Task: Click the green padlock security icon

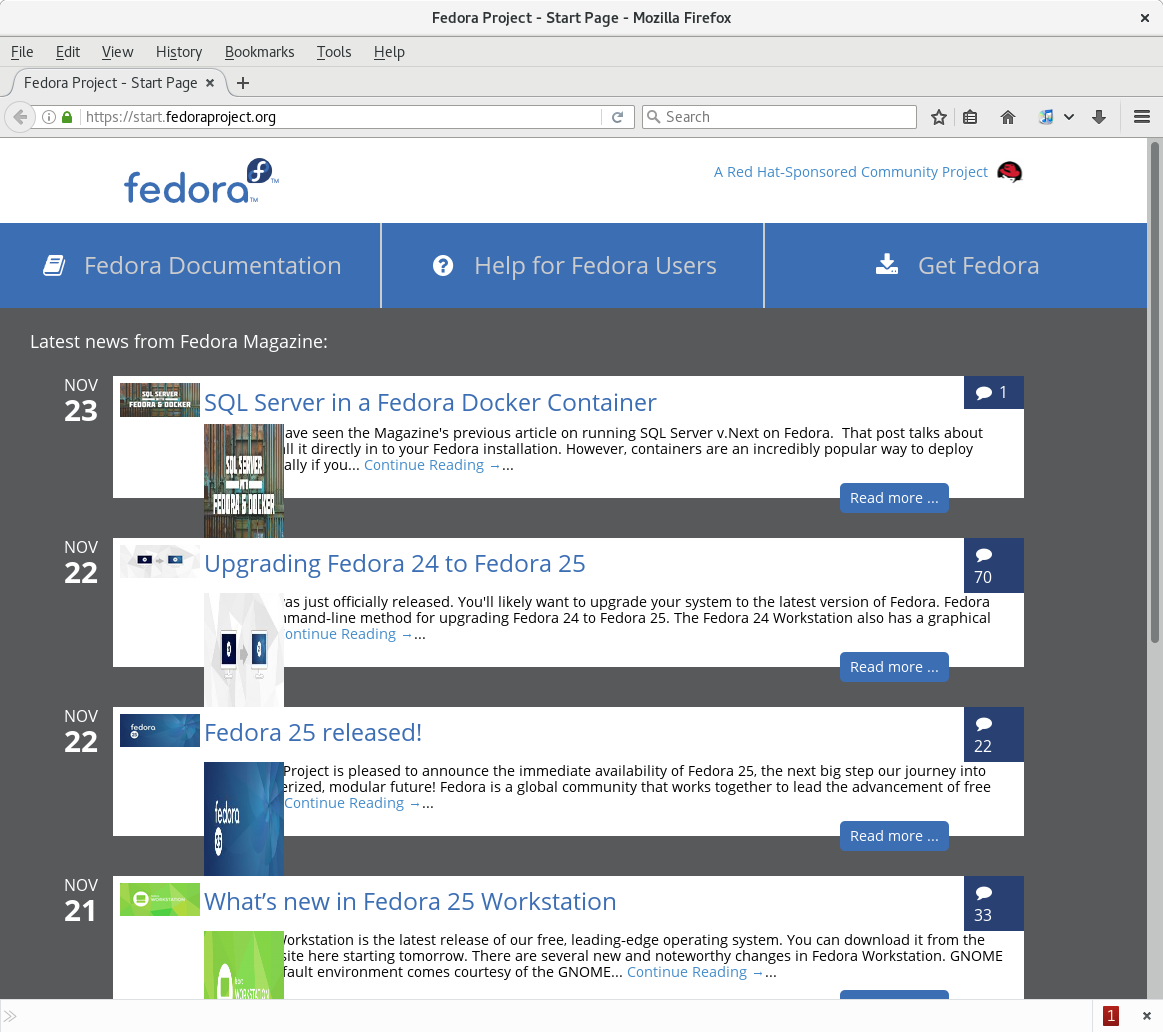Action: (x=67, y=116)
